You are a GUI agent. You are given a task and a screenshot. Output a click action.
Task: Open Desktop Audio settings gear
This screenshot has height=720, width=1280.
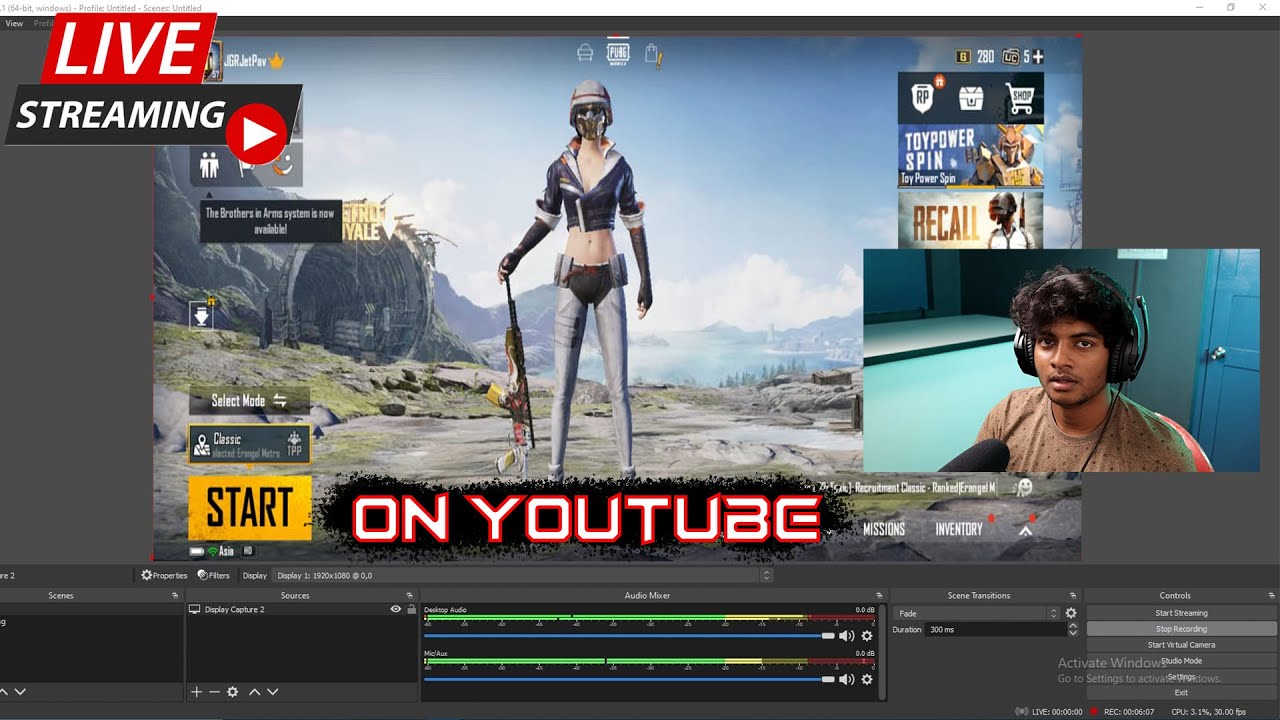click(x=867, y=636)
